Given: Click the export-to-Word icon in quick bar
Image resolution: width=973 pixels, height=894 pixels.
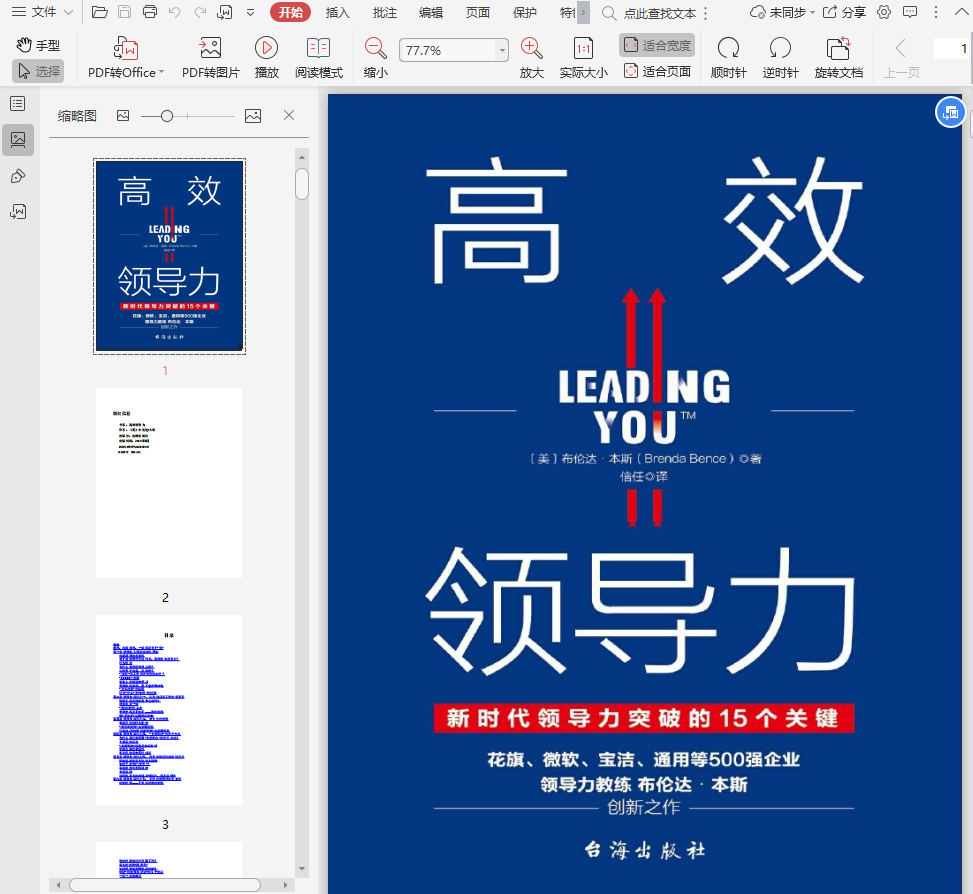Looking at the screenshot, I should click(225, 12).
